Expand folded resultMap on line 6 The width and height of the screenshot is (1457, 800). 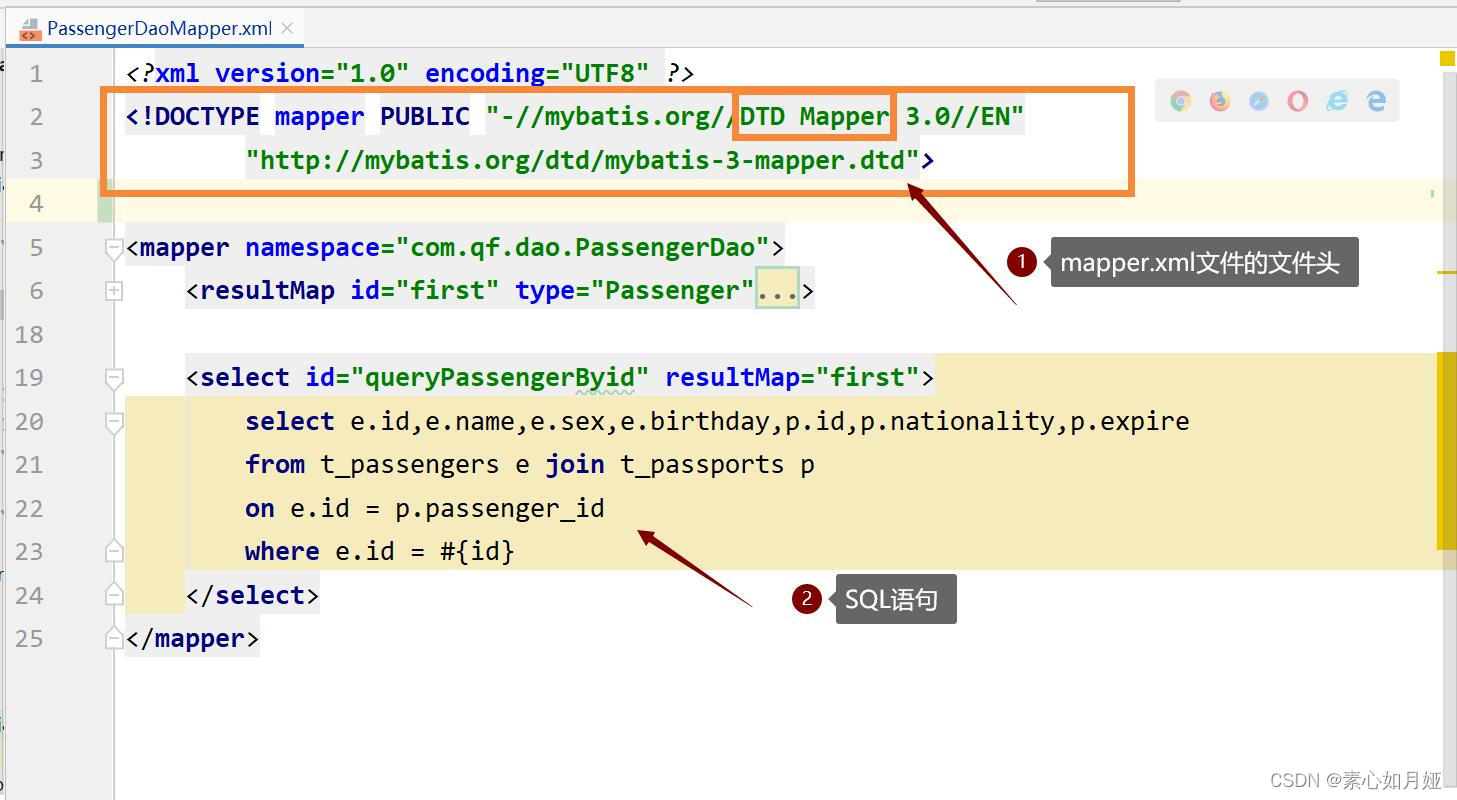pyautogui.click(x=114, y=291)
